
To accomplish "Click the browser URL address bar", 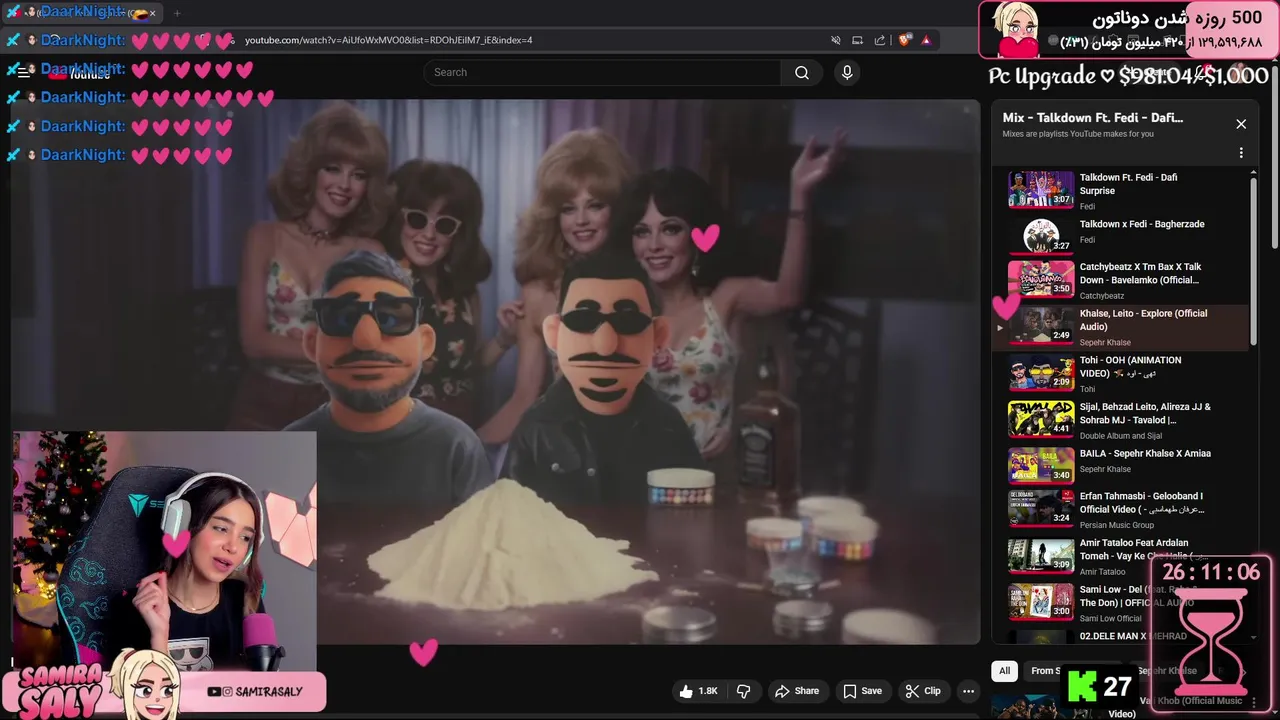I will pos(530,40).
